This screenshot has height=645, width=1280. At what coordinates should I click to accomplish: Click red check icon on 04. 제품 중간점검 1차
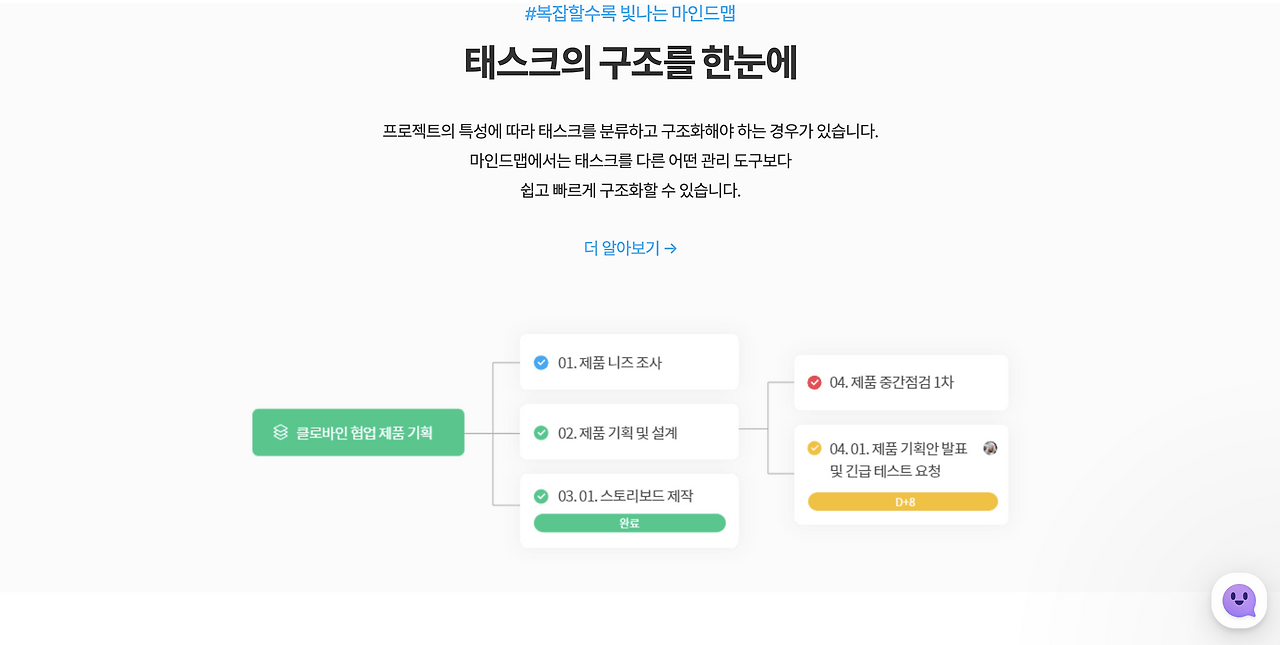tap(814, 382)
